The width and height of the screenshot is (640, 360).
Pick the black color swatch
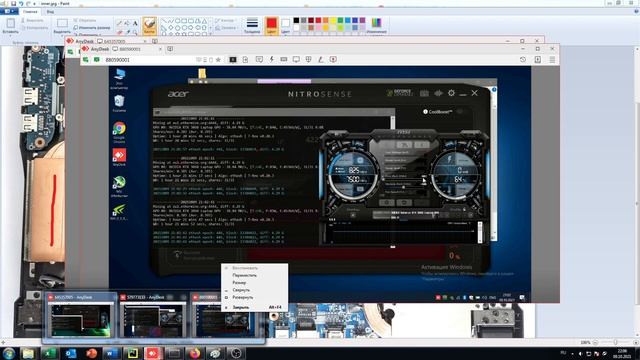pyautogui.click(x=296, y=20)
